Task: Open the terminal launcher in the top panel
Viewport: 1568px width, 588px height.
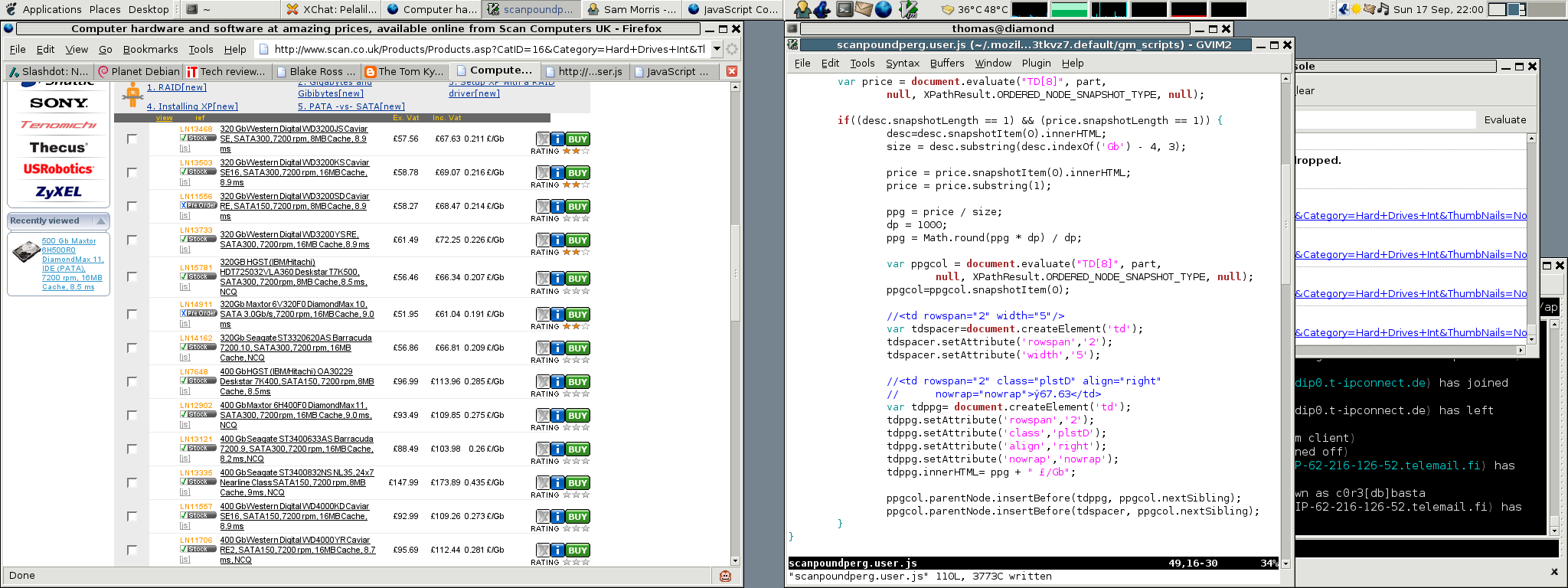Action: pyautogui.click(x=844, y=9)
